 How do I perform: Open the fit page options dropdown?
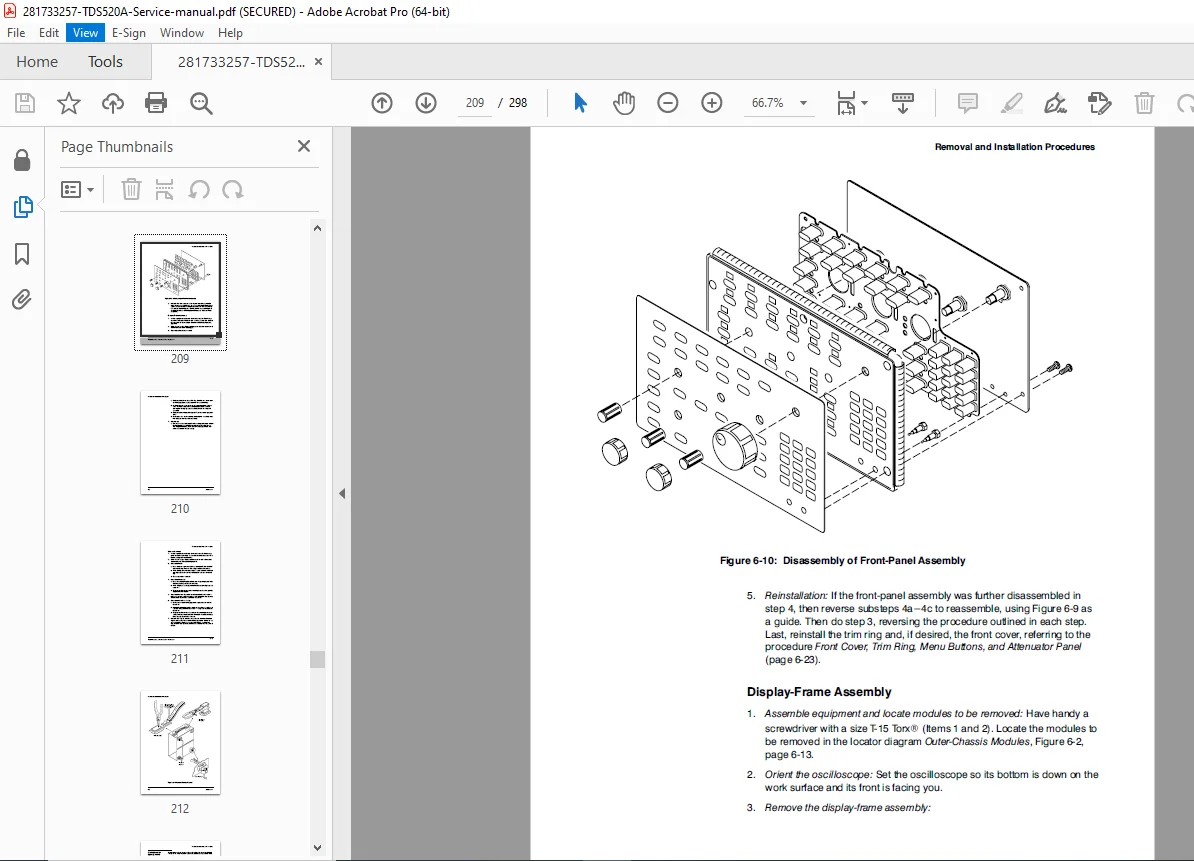point(851,103)
